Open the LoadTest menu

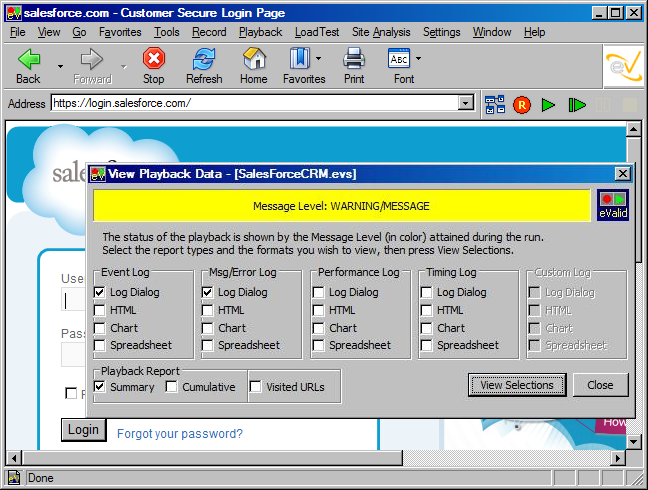[317, 32]
